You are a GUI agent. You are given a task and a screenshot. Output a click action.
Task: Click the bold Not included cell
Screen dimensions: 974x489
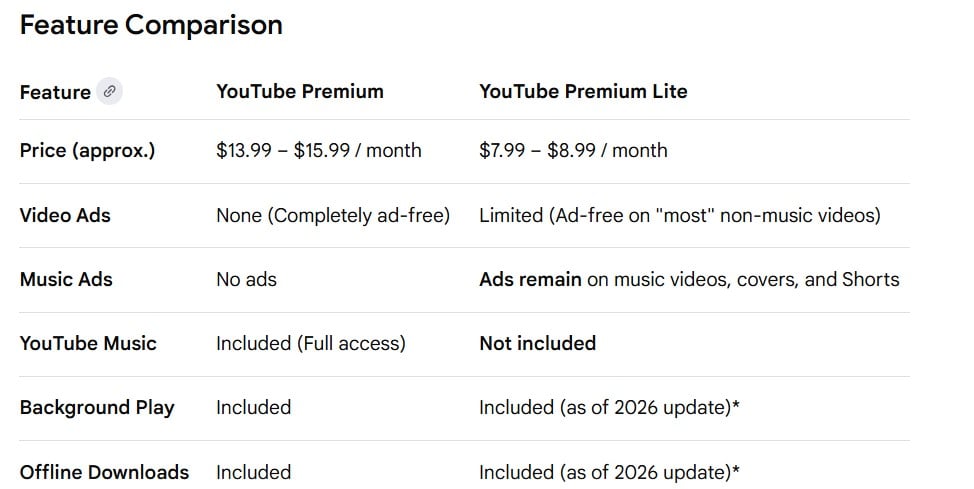pos(537,343)
